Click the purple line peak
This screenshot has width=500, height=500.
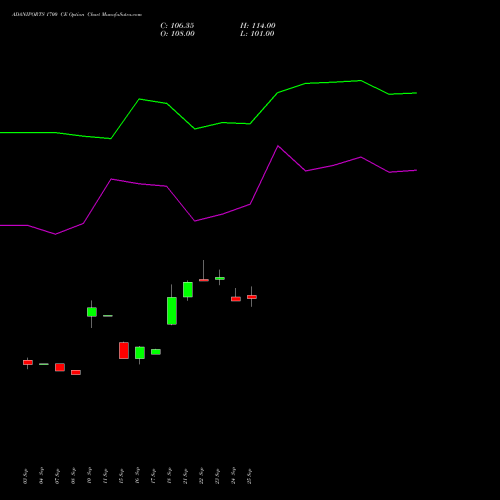(x=278, y=146)
